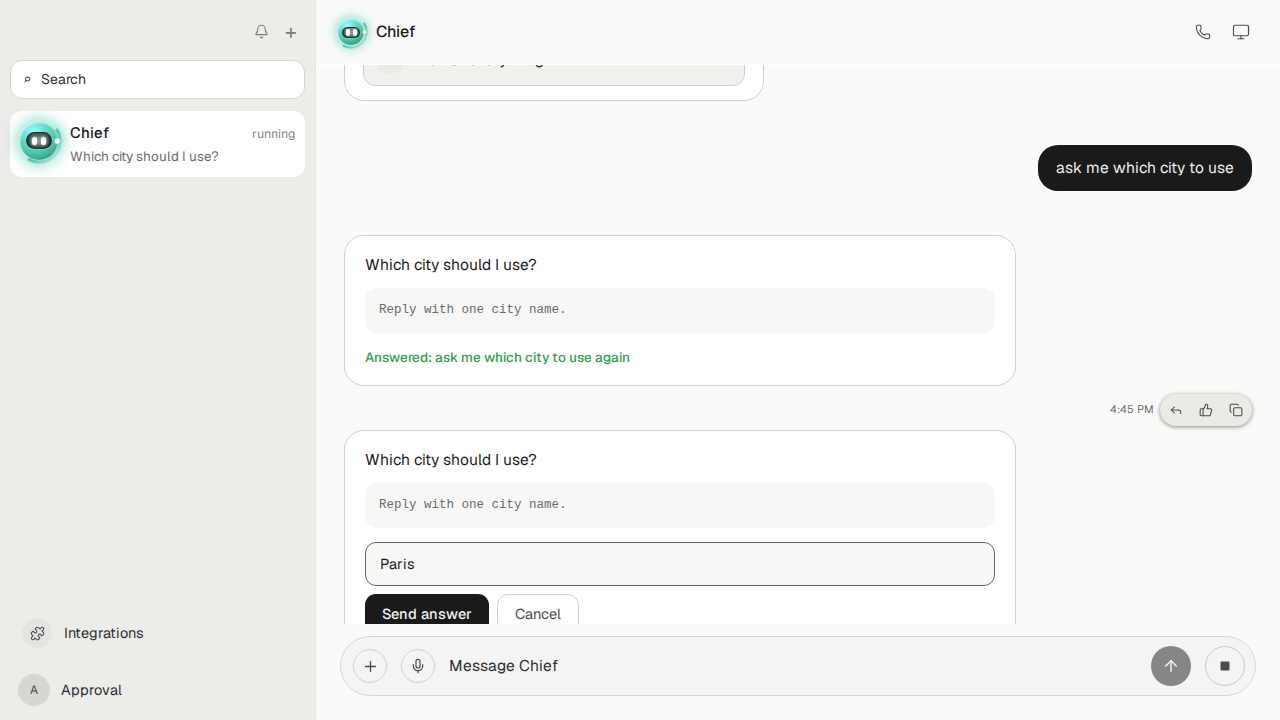The image size is (1280, 720).
Task: Start a voice call with phone icon
Action: pos(1203,32)
